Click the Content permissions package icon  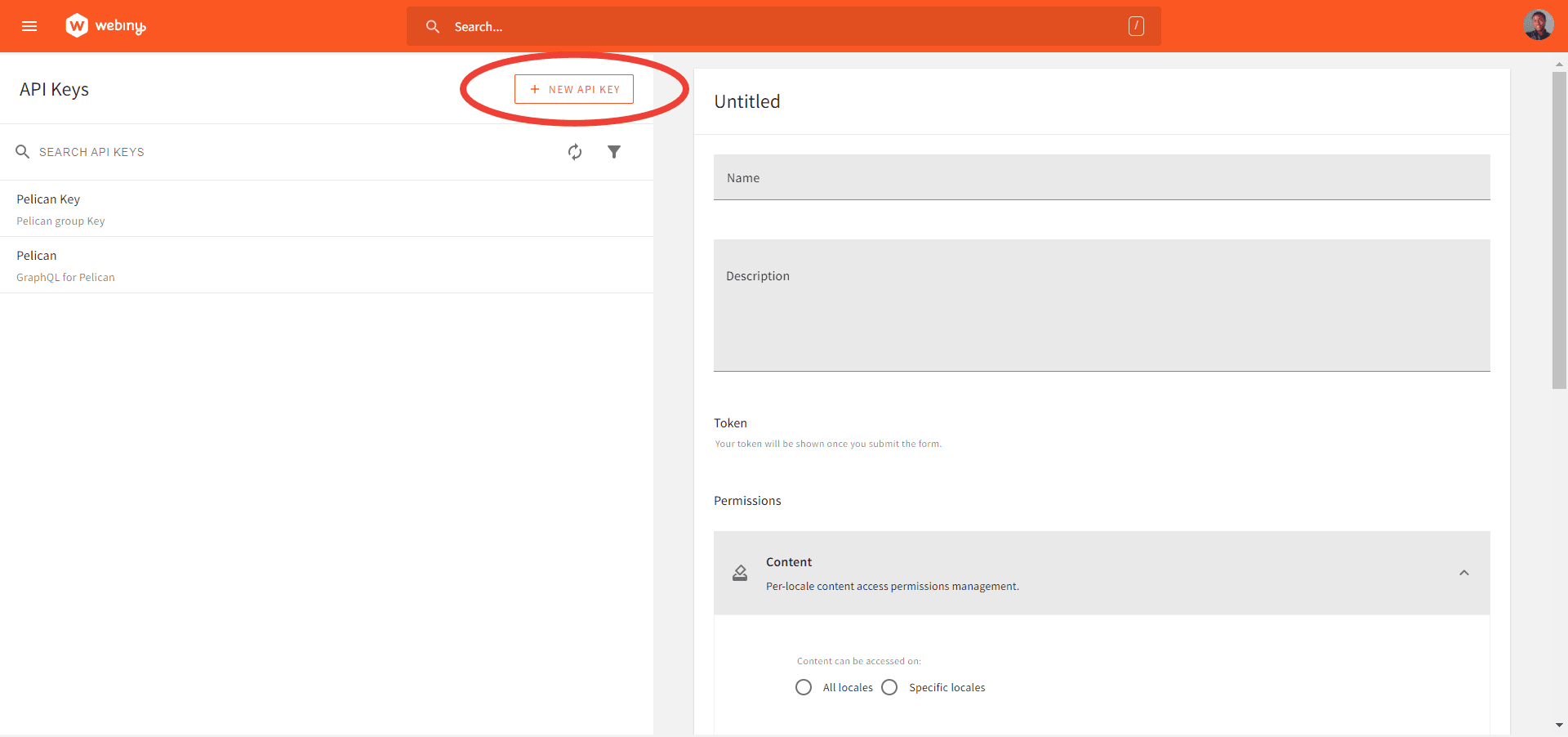(x=740, y=573)
